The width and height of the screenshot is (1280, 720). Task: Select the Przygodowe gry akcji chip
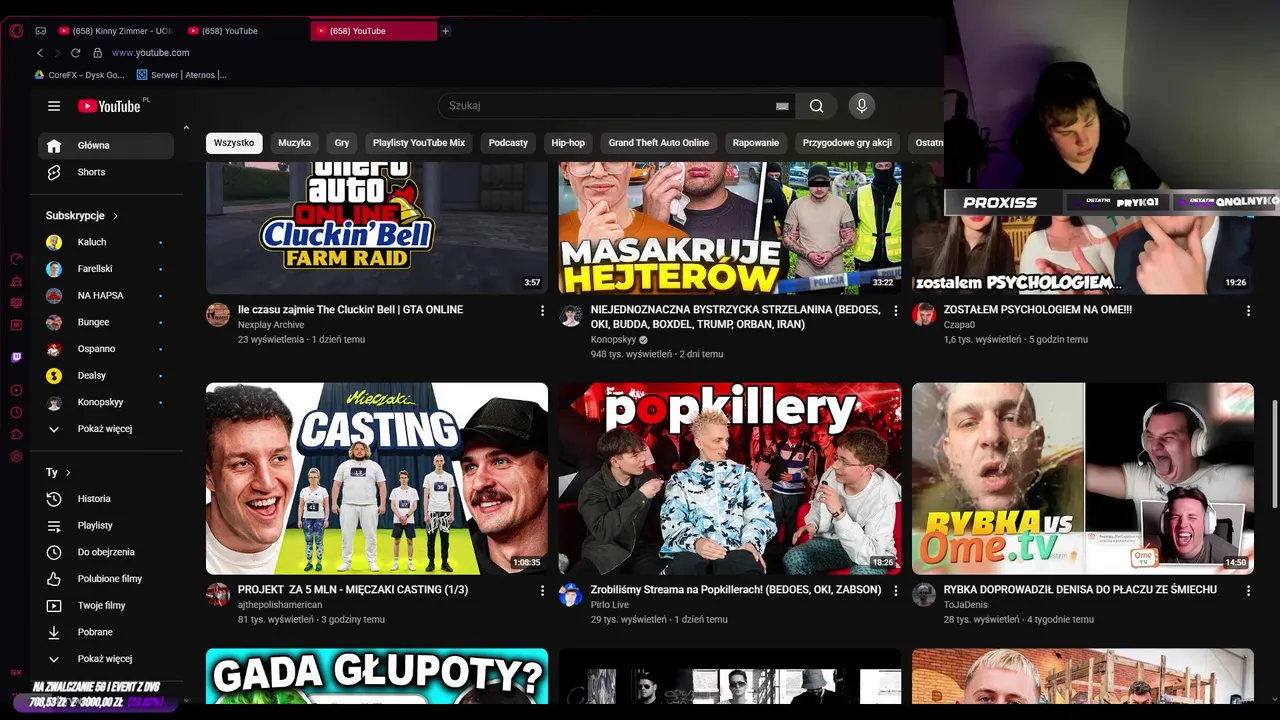(847, 143)
